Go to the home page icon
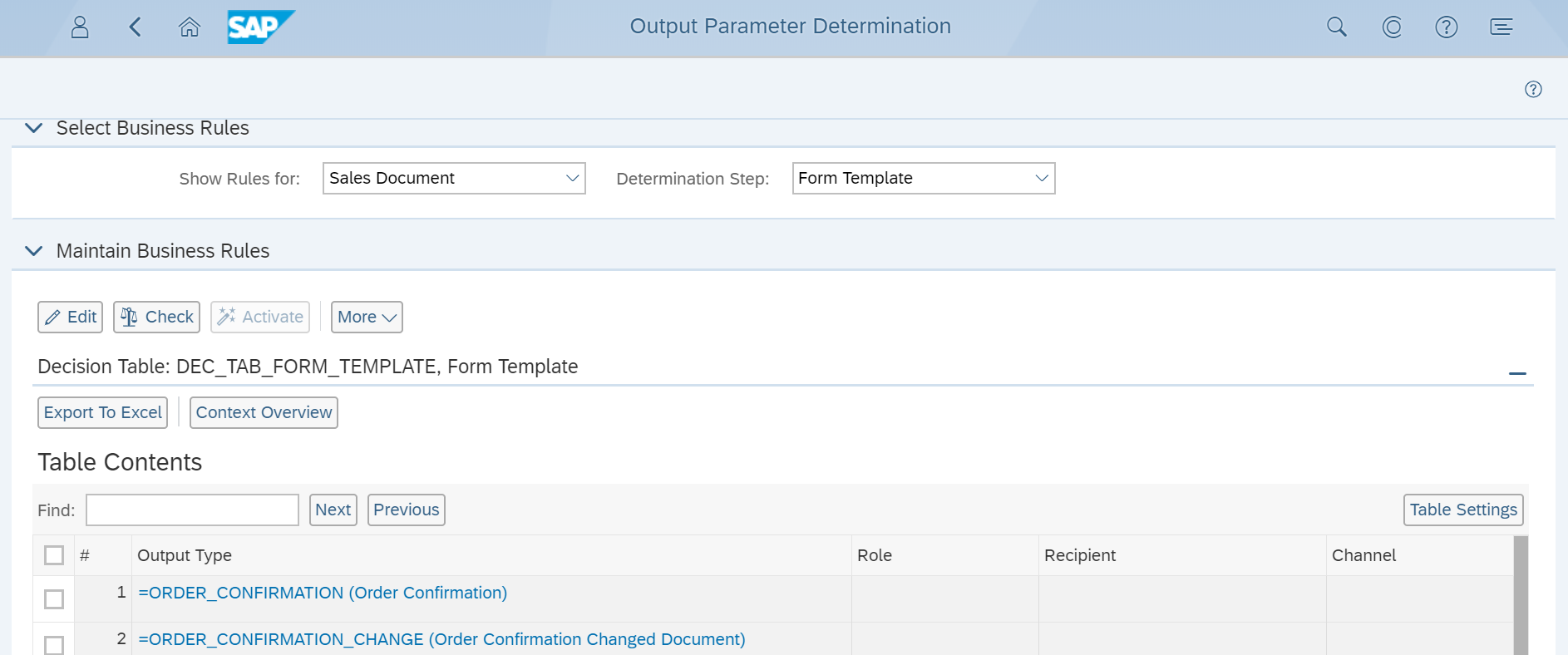This screenshot has height=655, width=1568. coord(190,27)
